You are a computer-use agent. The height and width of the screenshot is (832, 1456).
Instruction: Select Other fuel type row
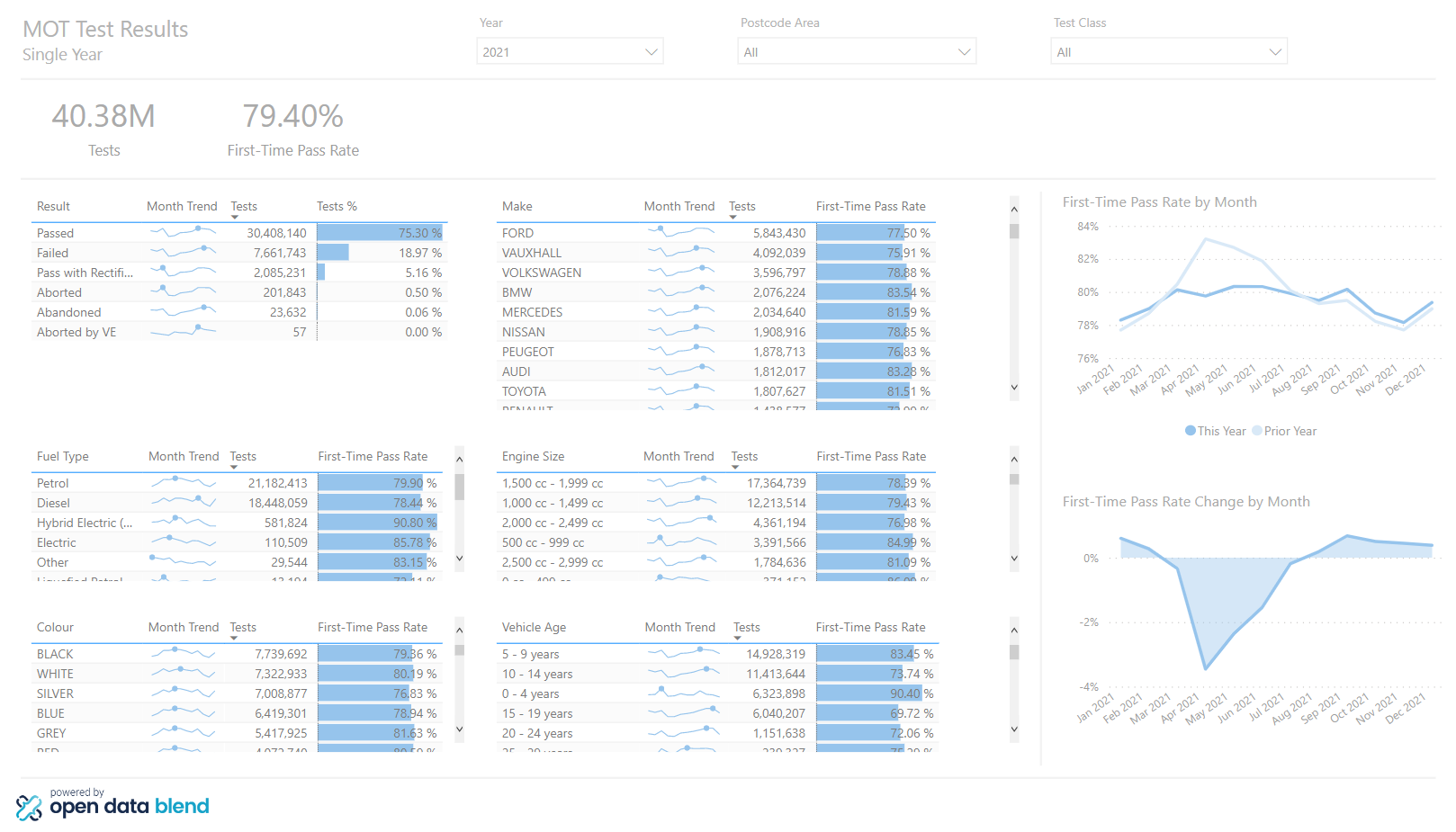tap(236, 562)
